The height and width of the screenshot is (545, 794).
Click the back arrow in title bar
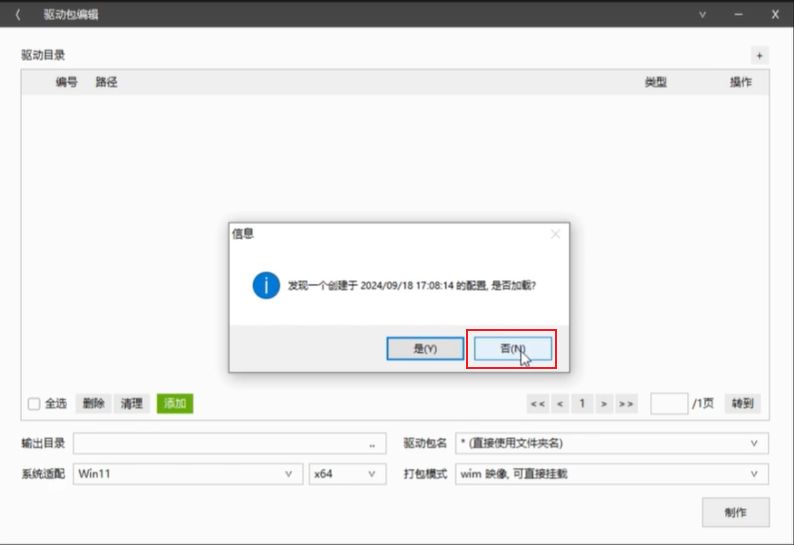(17, 15)
